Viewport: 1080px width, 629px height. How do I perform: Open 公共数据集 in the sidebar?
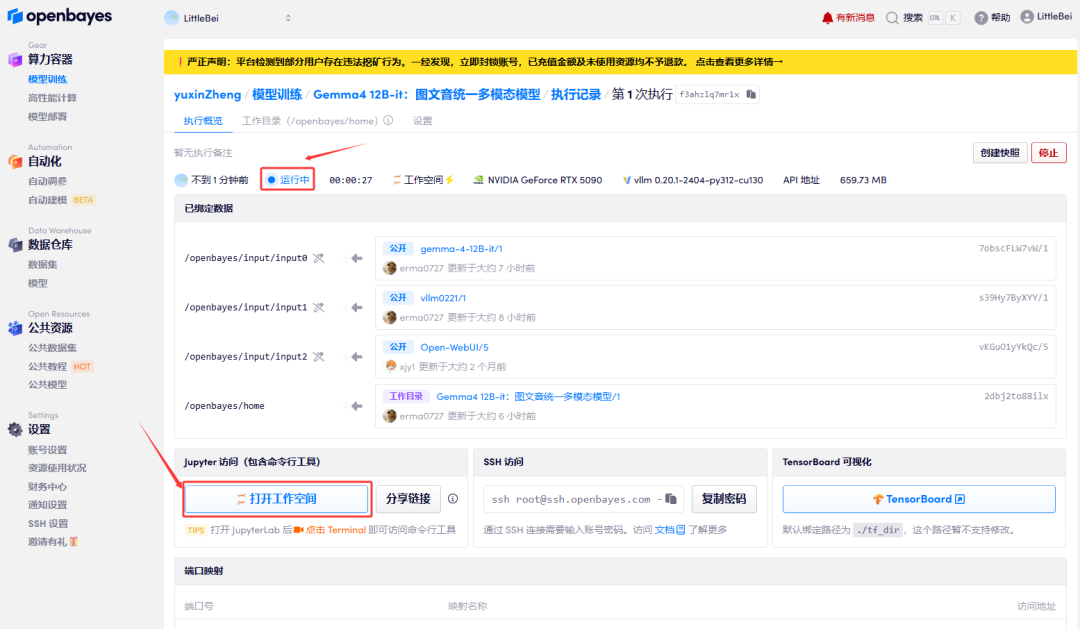click(52, 348)
